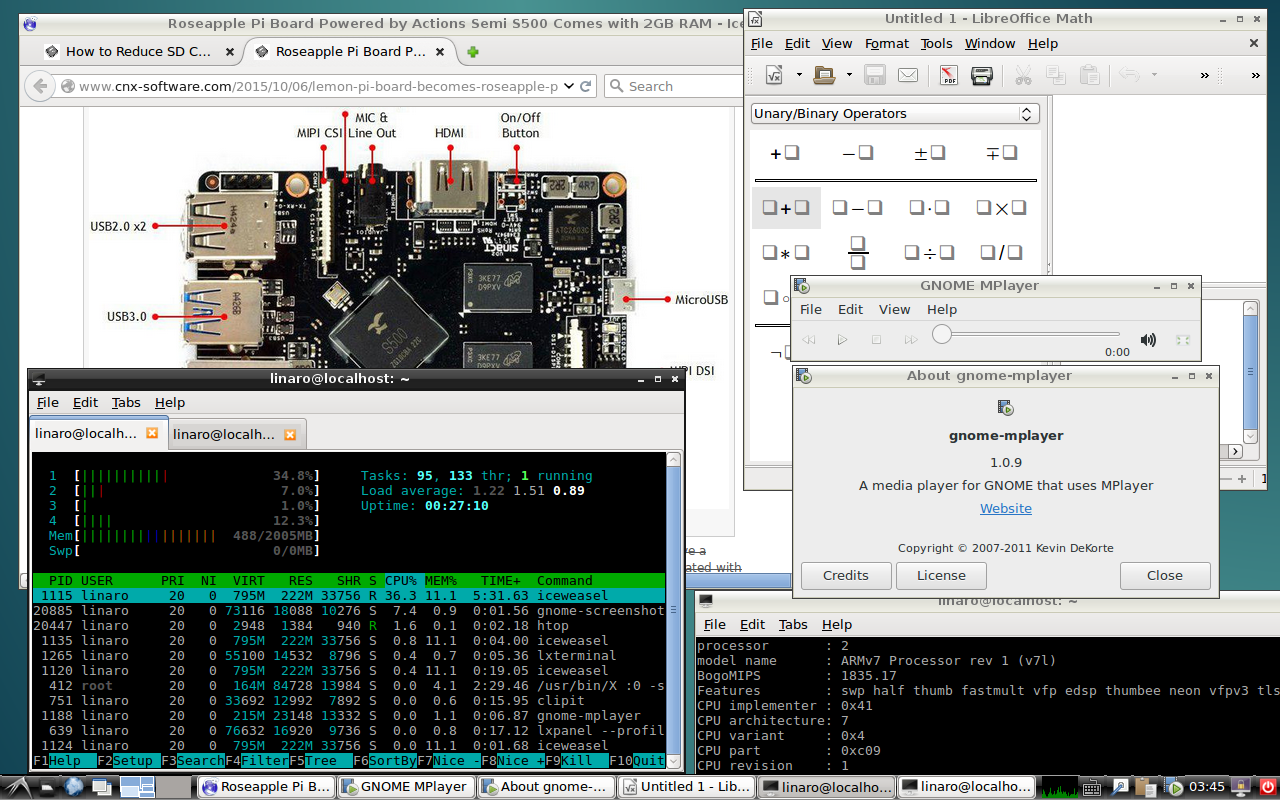
Task: Open the View menu in GNOME MPlayer
Action: click(x=894, y=310)
